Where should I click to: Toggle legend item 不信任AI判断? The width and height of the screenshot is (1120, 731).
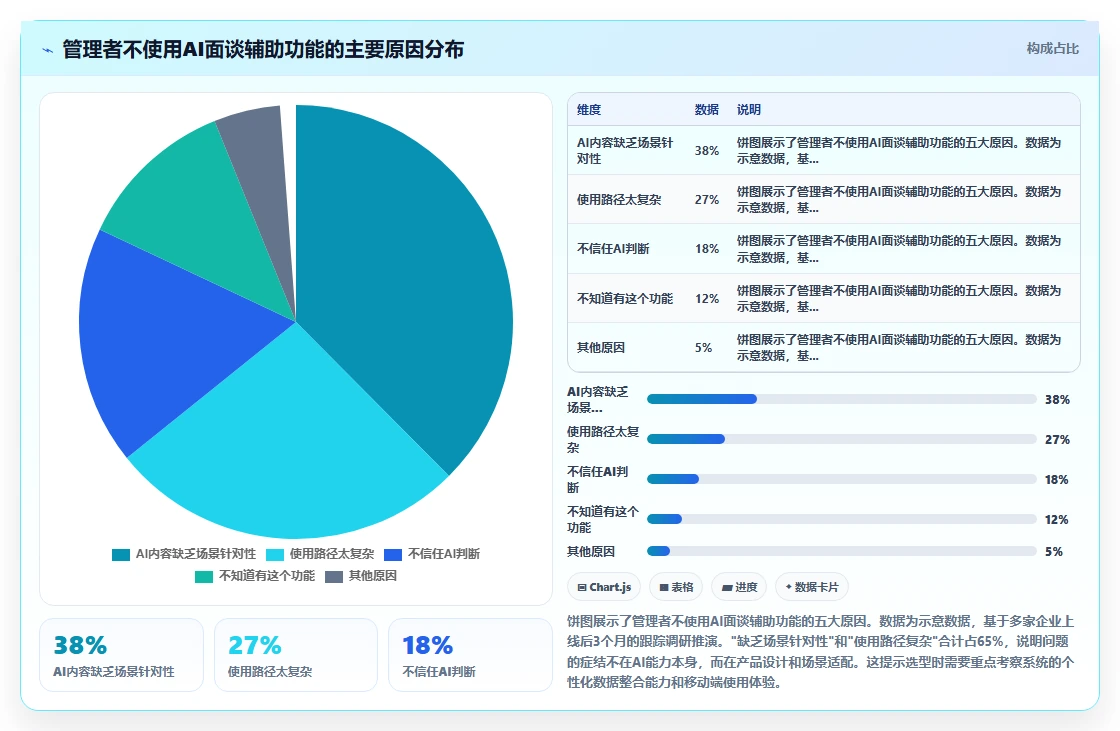[432, 554]
